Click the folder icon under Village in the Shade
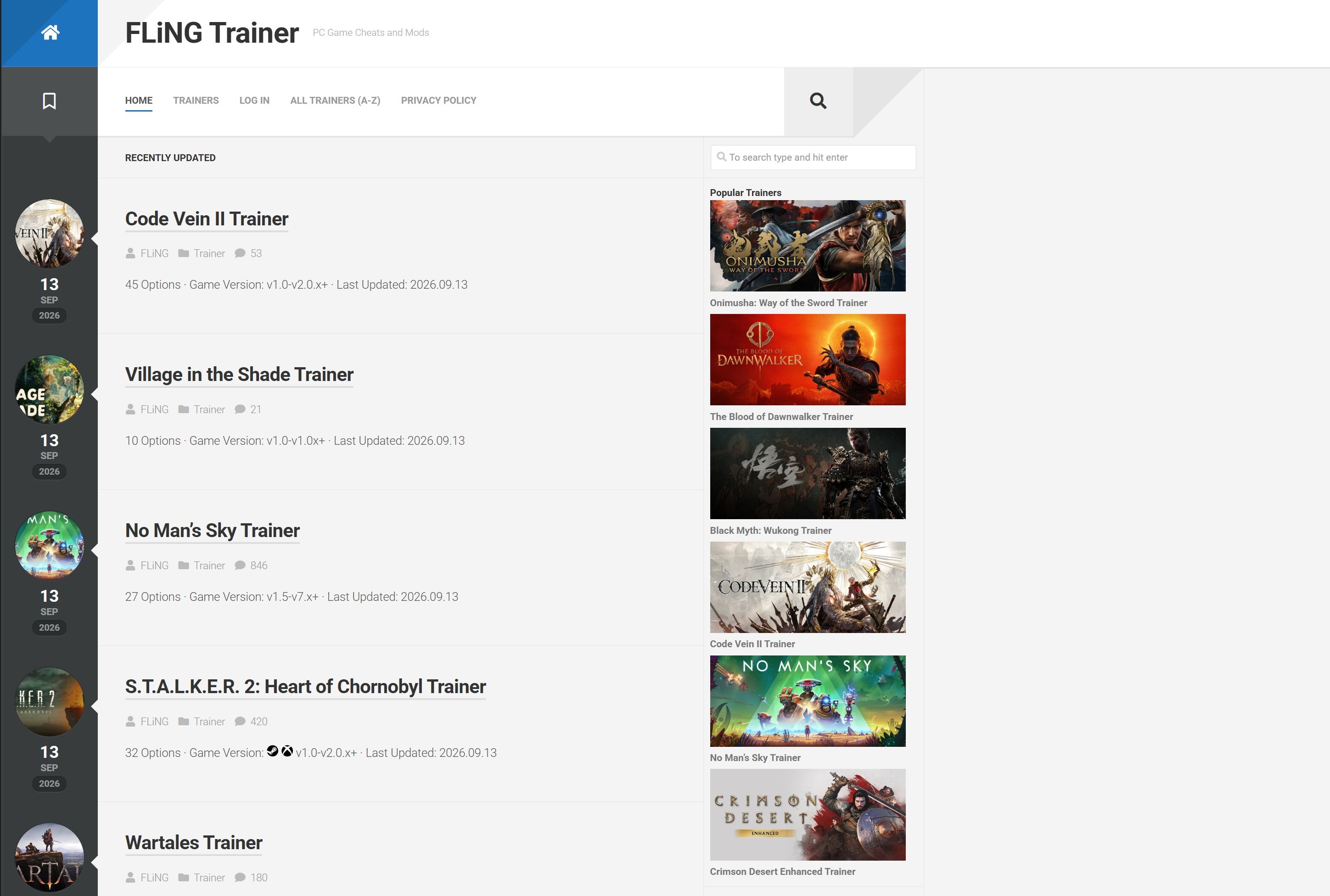 [184, 409]
